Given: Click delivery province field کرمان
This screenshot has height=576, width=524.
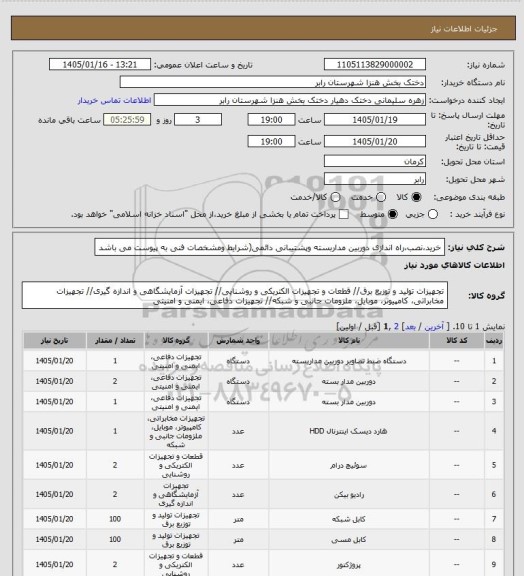Looking at the screenshot, I should click(375, 161).
